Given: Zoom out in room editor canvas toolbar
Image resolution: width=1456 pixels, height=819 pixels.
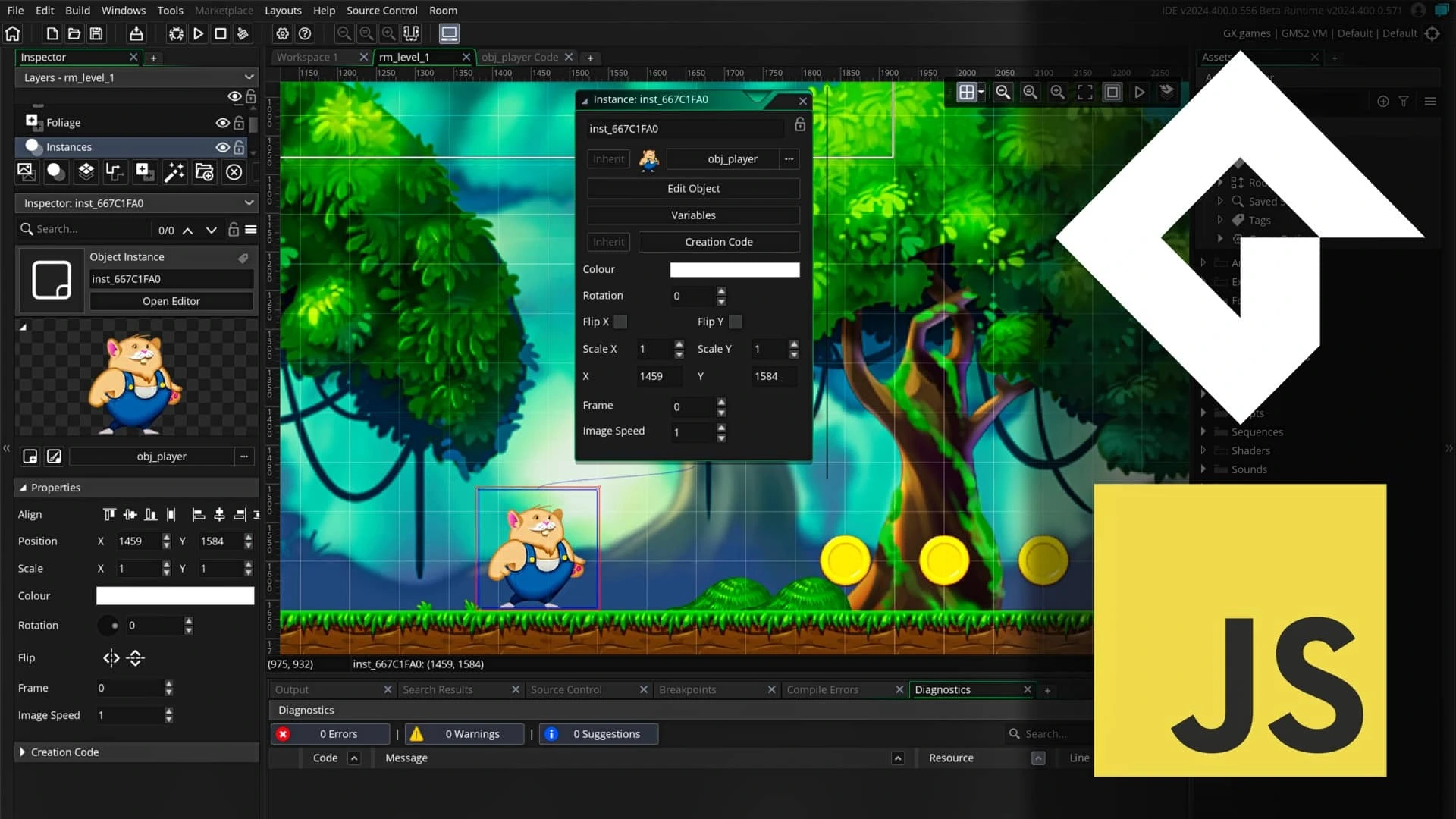Looking at the screenshot, I should (x=1003, y=92).
